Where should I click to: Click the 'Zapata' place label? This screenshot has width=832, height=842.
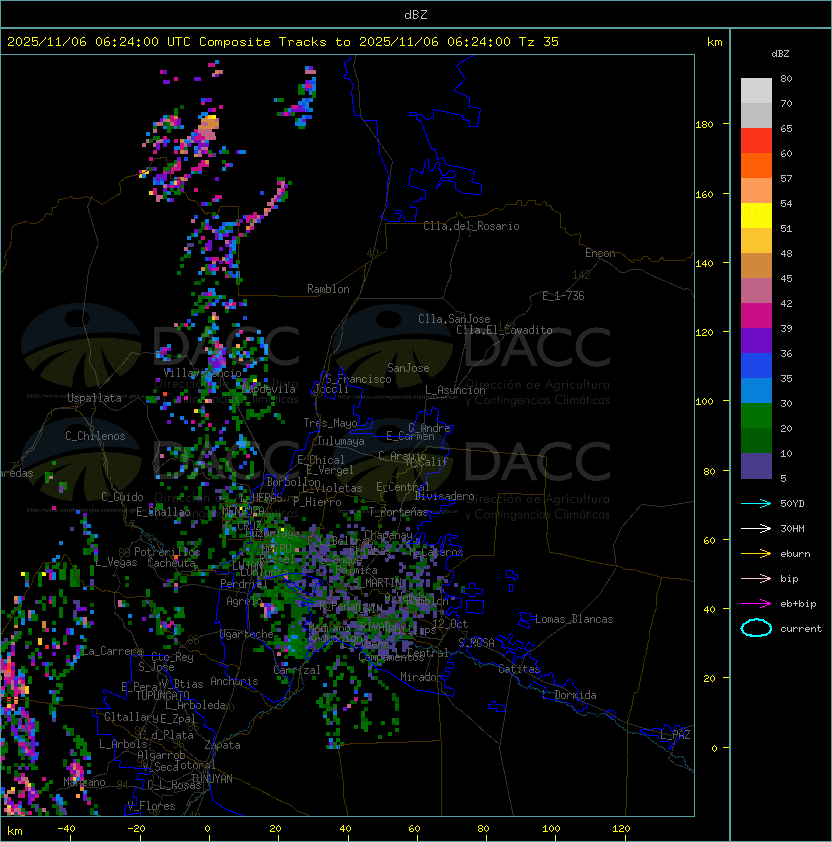click(x=222, y=745)
